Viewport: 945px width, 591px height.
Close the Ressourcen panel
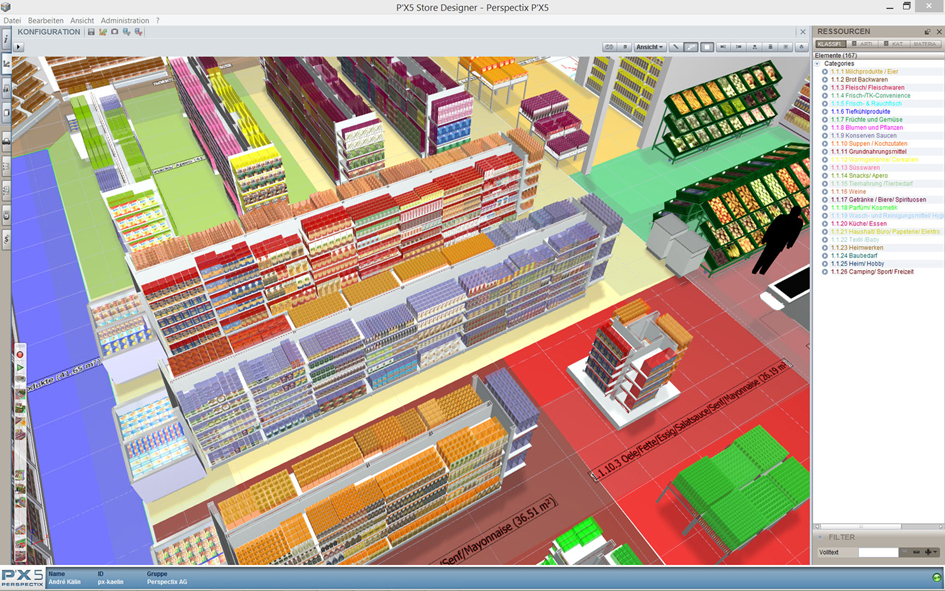[938, 31]
